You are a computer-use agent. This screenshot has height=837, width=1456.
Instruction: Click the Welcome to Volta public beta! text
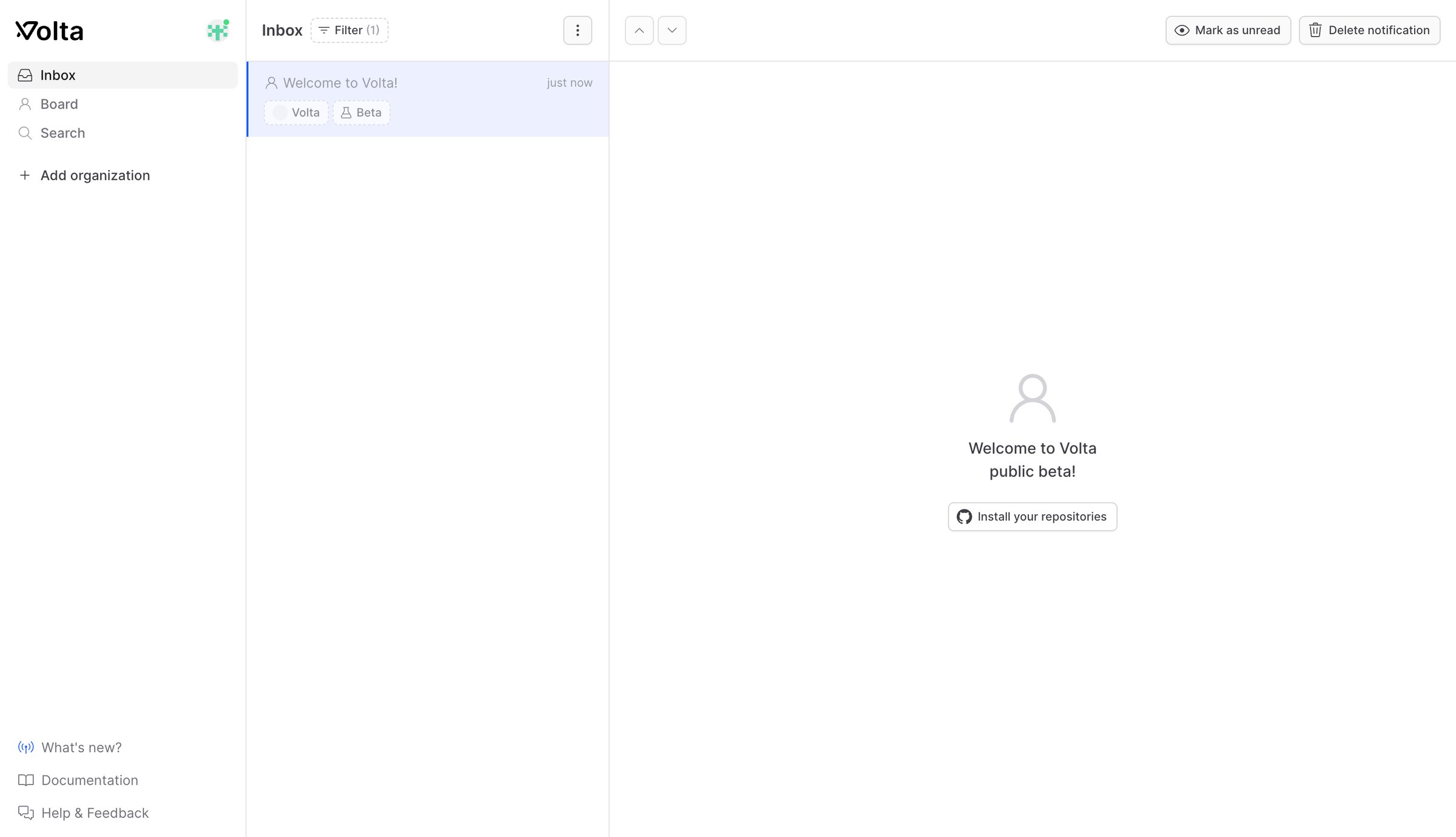[x=1033, y=459]
